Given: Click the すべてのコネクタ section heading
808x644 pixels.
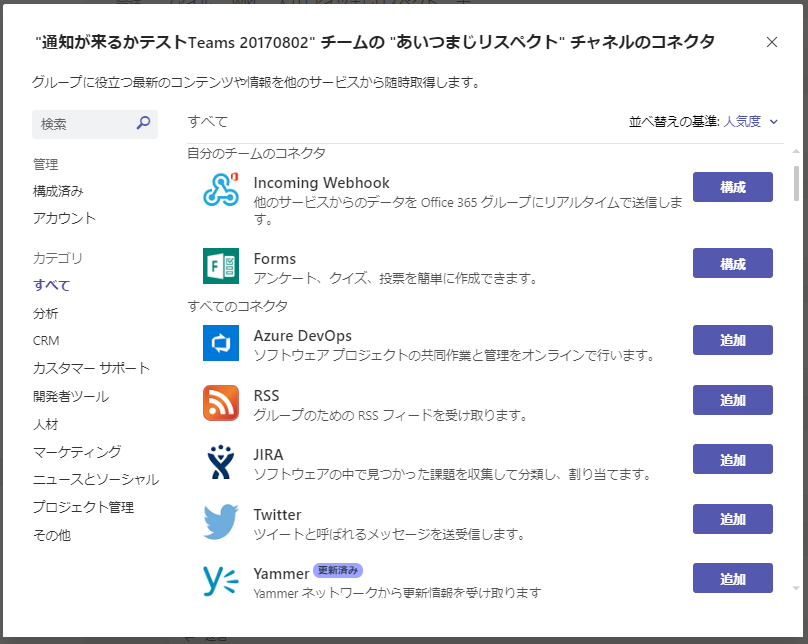Looking at the screenshot, I should [238, 306].
